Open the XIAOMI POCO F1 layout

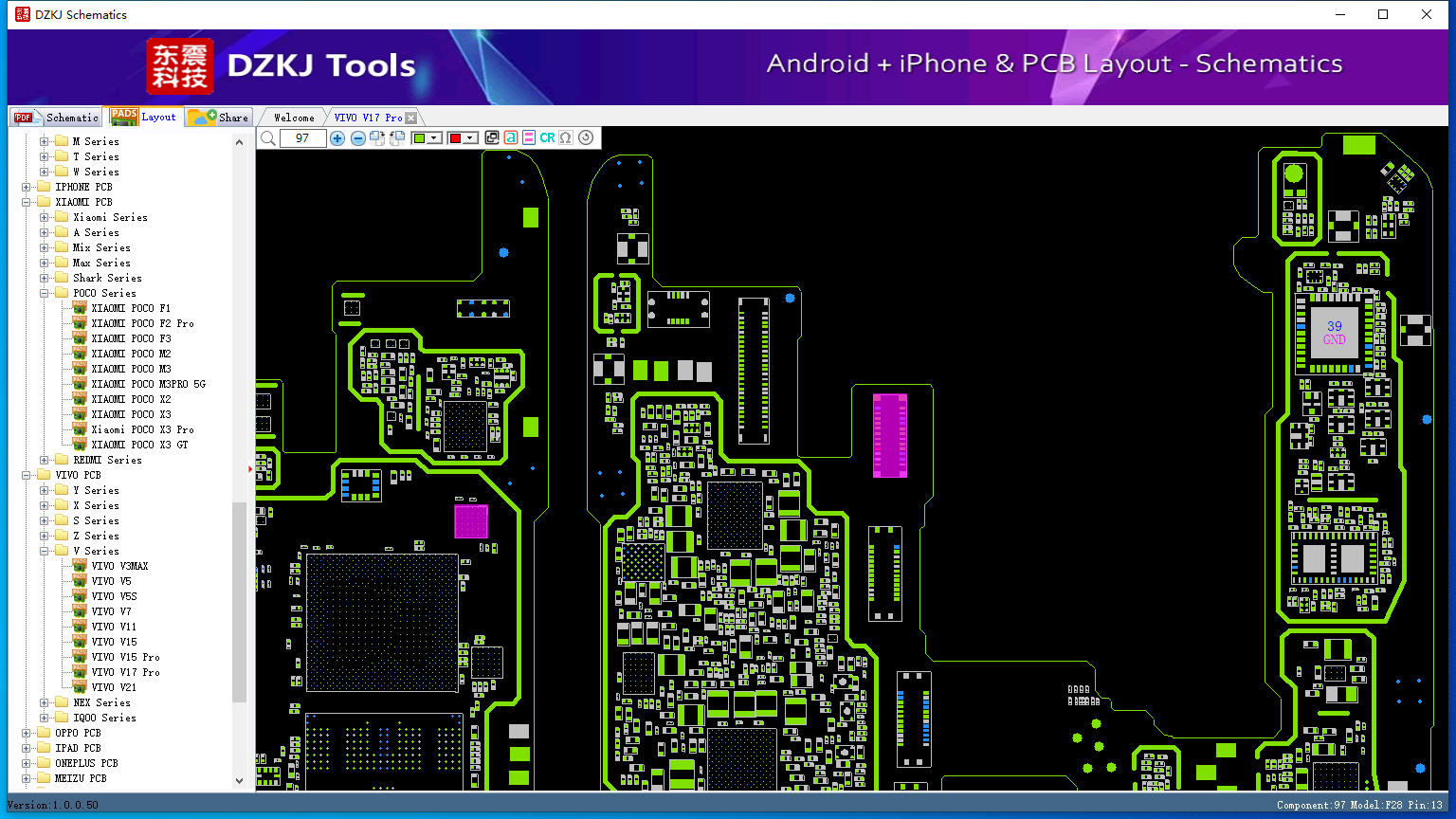click(131, 308)
